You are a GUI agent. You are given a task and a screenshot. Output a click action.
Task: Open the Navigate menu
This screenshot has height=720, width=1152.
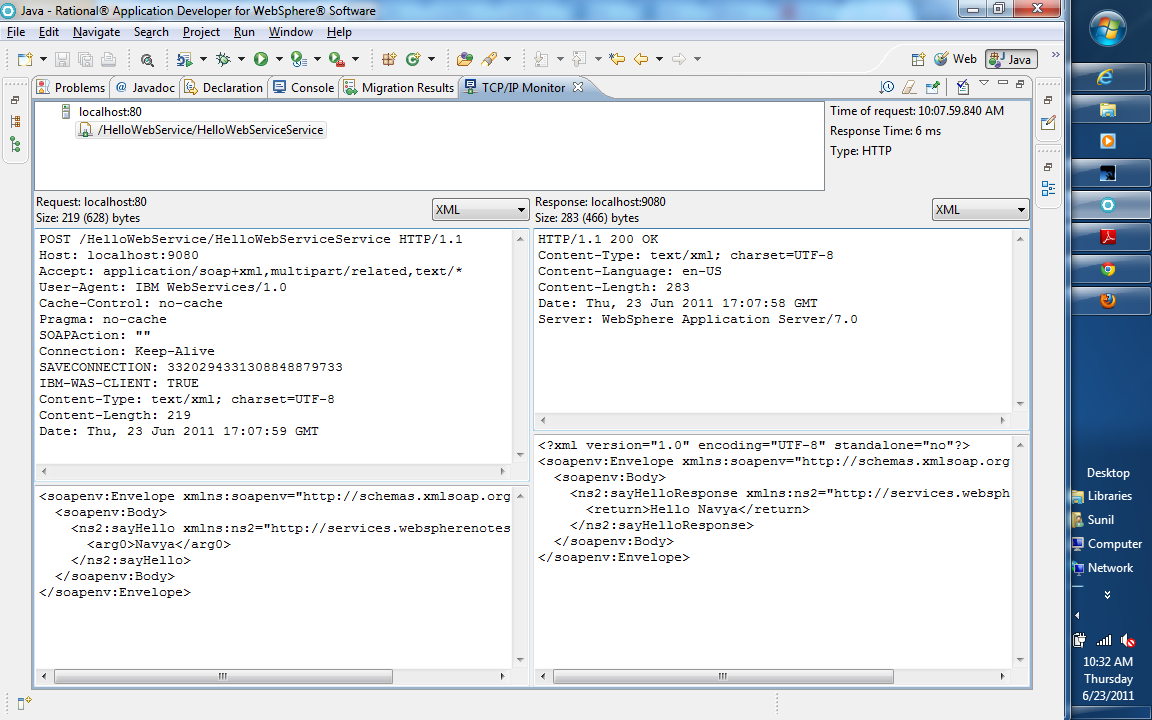point(96,31)
